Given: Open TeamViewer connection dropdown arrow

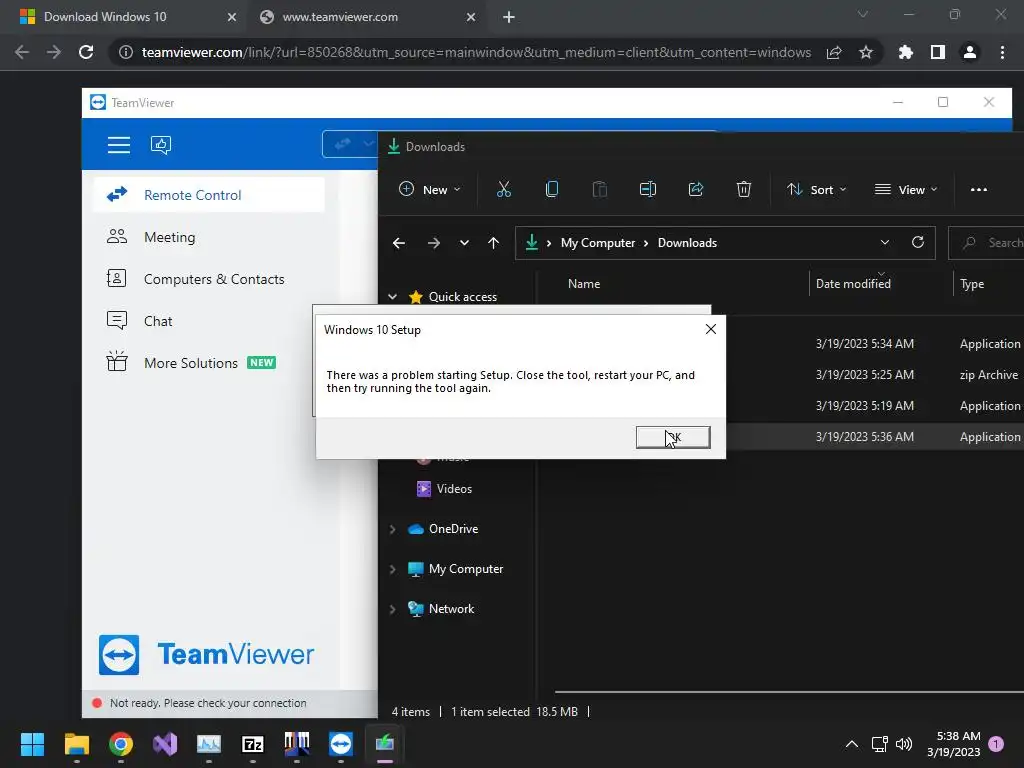Looking at the screenshot, I should click(369, 144).
